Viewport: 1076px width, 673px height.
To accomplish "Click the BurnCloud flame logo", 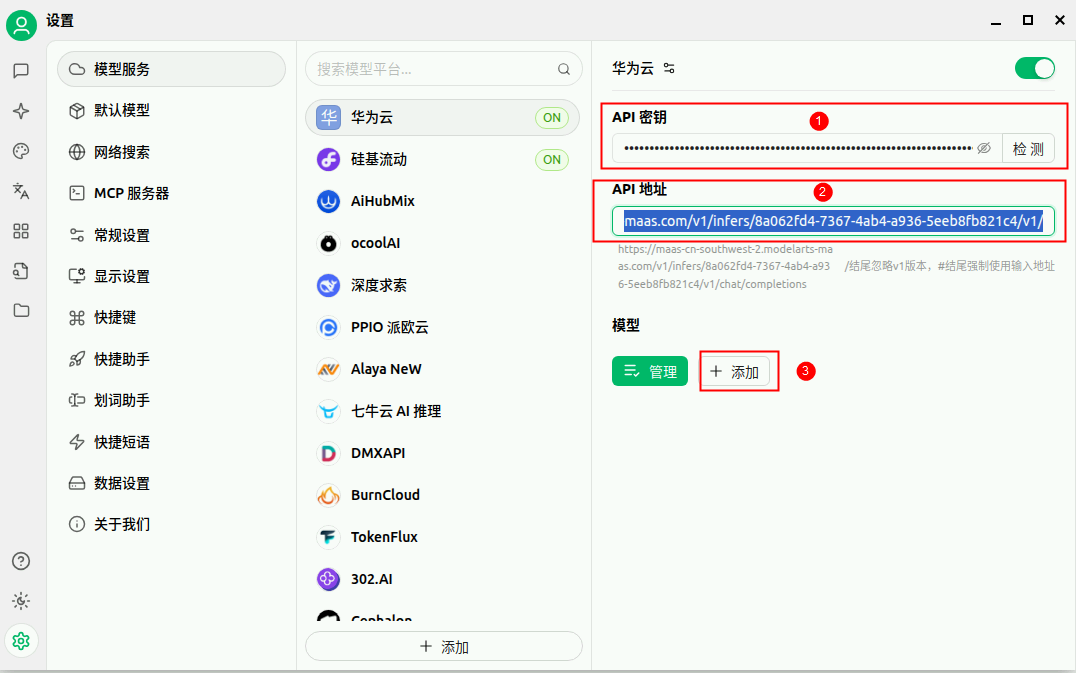I will click(x=329, y=495).
